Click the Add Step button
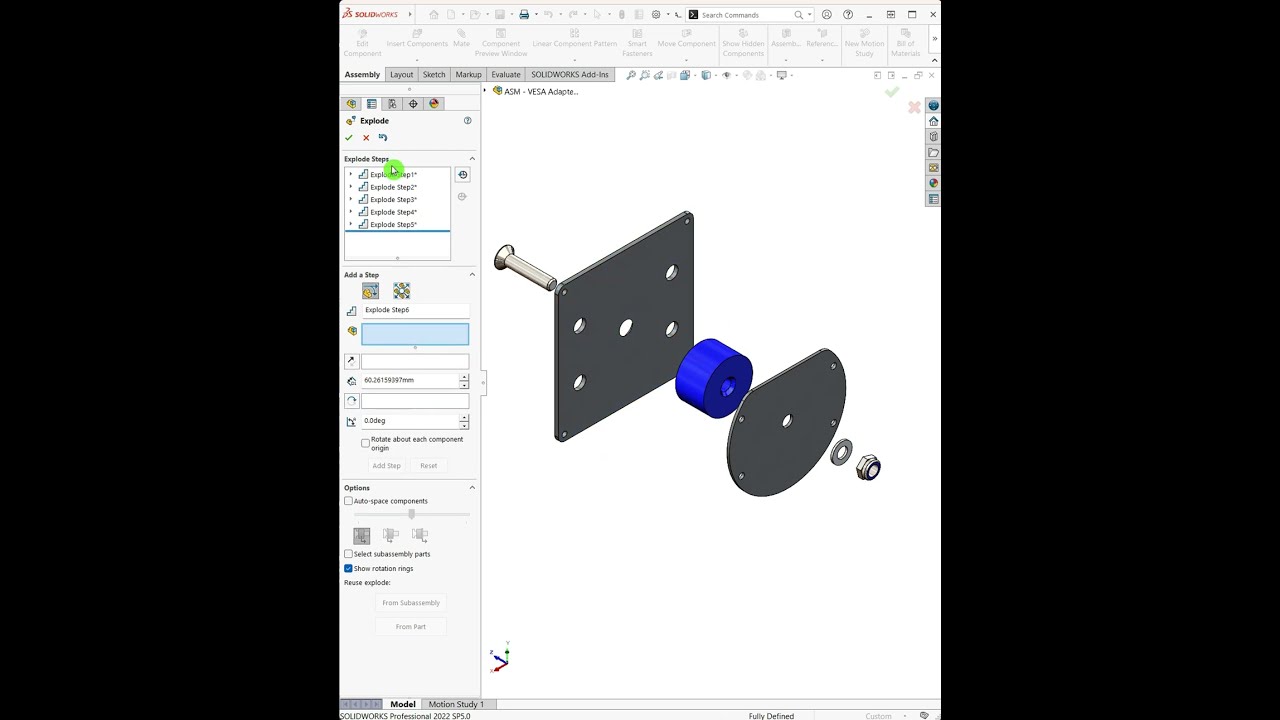Image resolution: width=1280 pixels, height=720 pixels. (387, 466)
